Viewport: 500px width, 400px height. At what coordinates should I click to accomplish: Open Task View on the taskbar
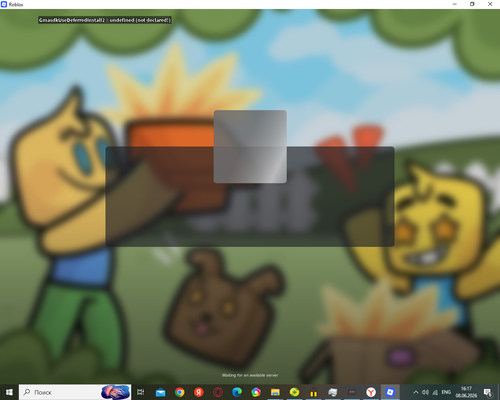141,392
